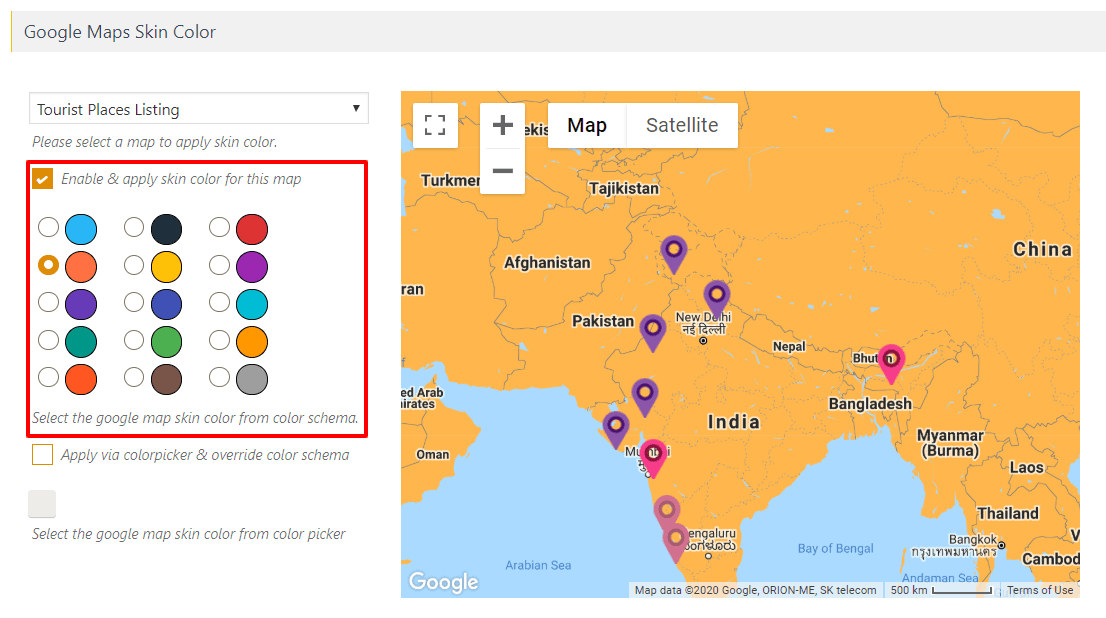Open the Terms of Use link
1106x618 pixels.
pyautogui.click(x=1040, y=589)
